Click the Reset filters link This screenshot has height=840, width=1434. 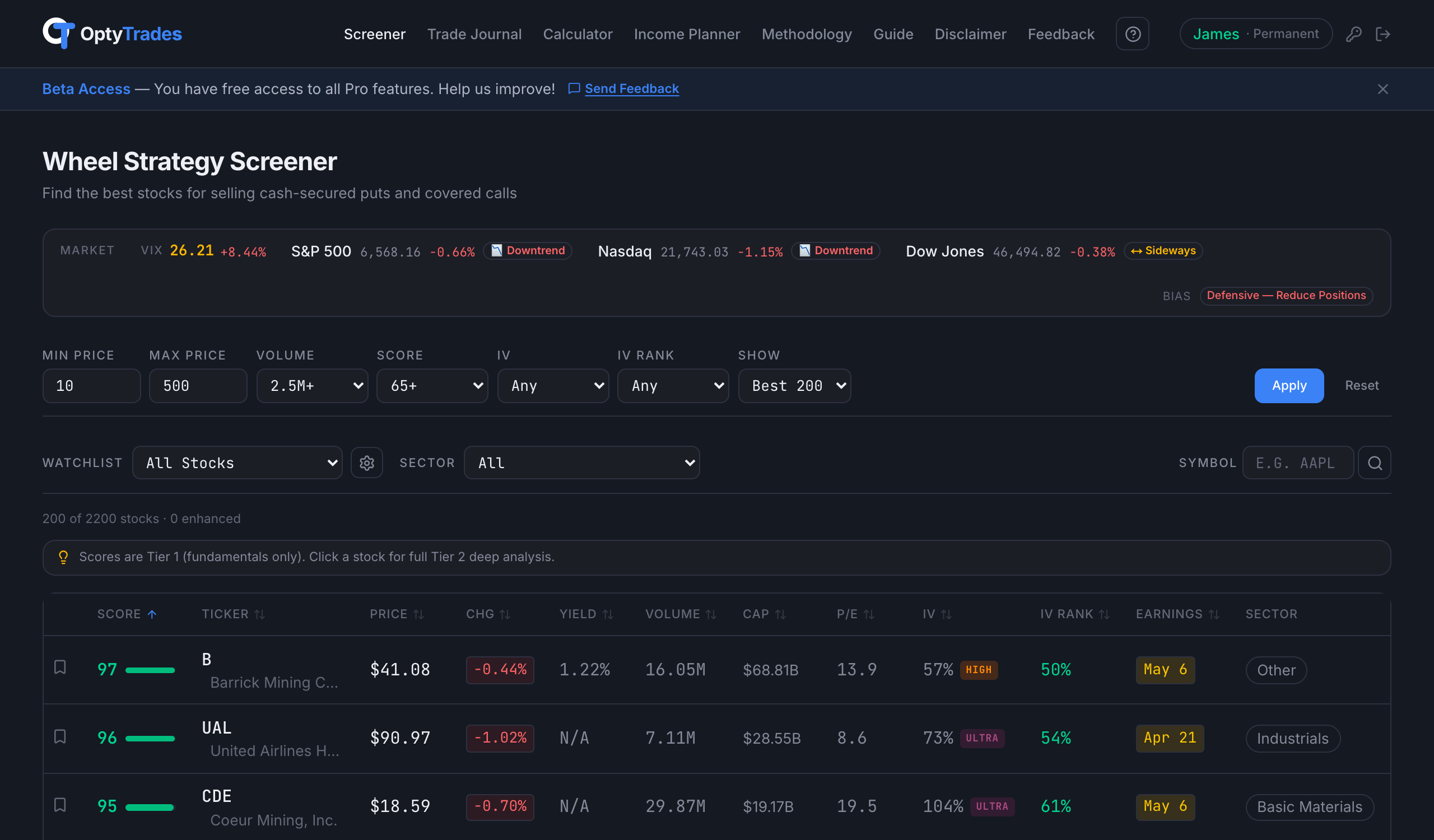tap(1361, 386)
